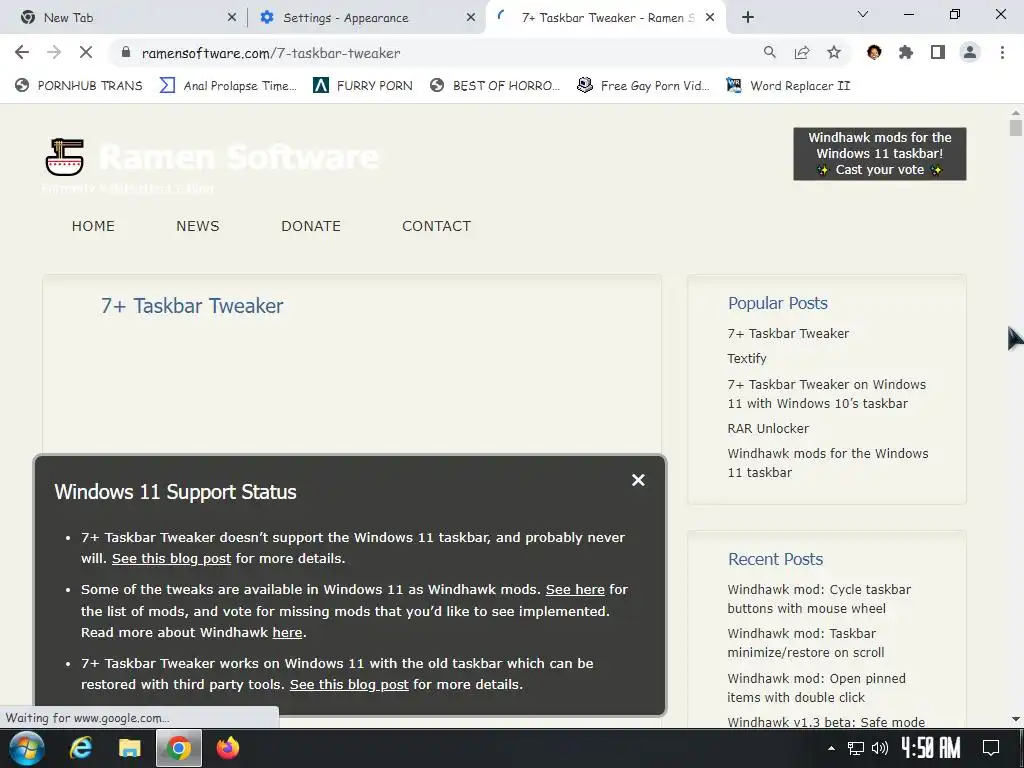Open Windhawk mods for Windows 11 taskbar post
The width and height of the screenshot is (1024, 768).
point(827,462)
